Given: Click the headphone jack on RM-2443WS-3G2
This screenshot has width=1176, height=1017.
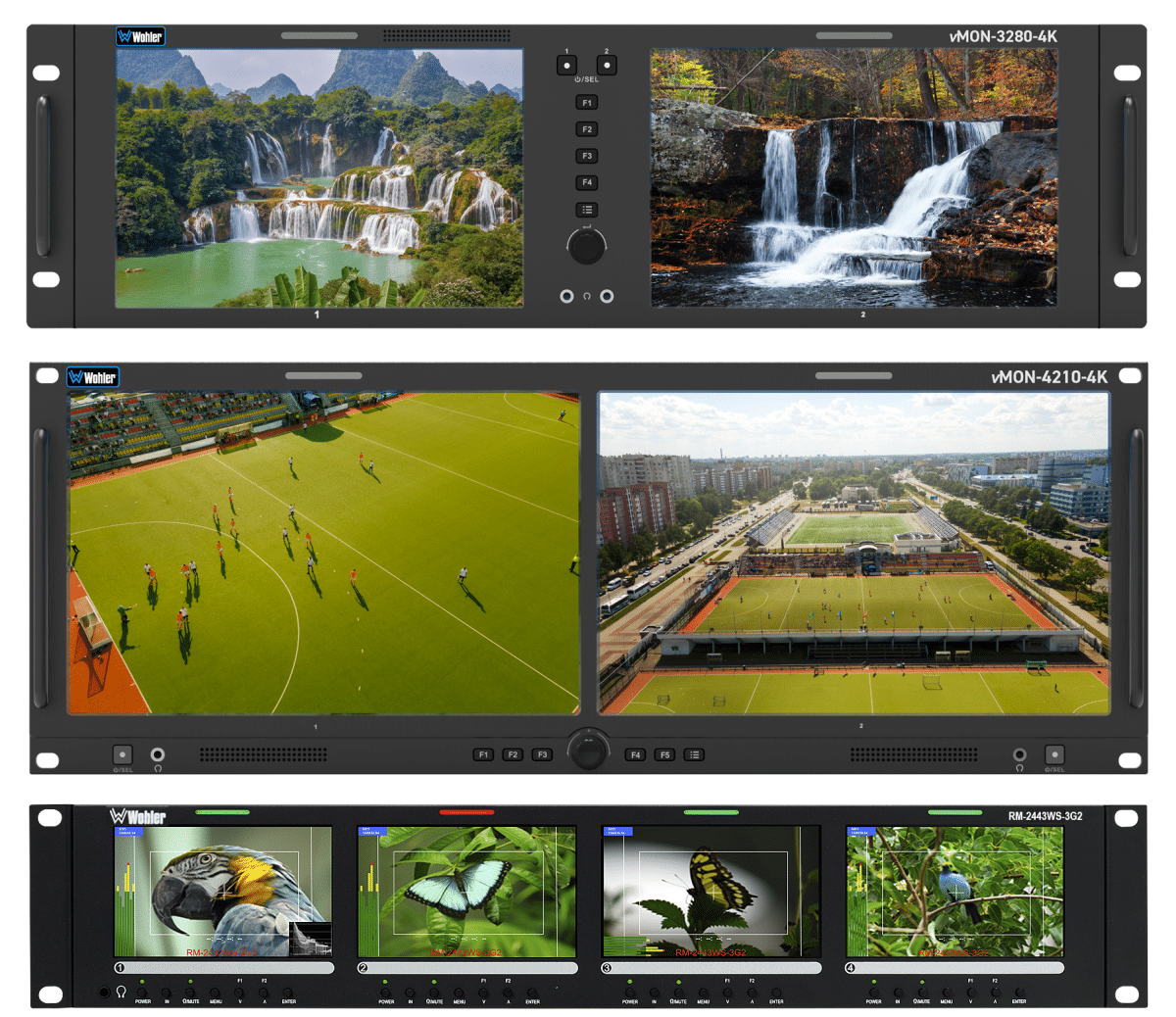Looking at the screenshot, I should pos(105,992).
